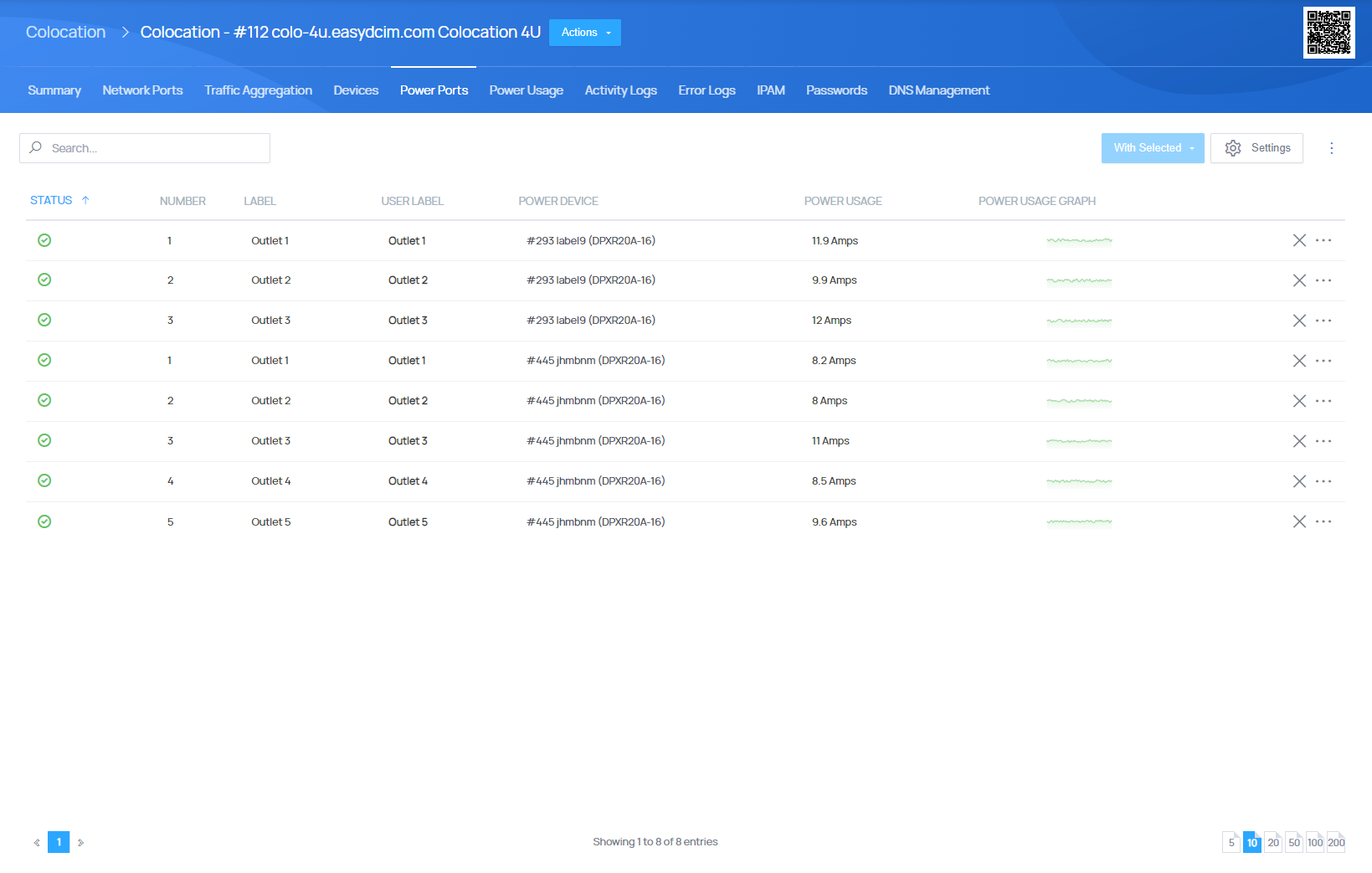Open more options for 8.2 Amps row
The height and width of the screenshot is (873, 1372).
pos(1323,361)
